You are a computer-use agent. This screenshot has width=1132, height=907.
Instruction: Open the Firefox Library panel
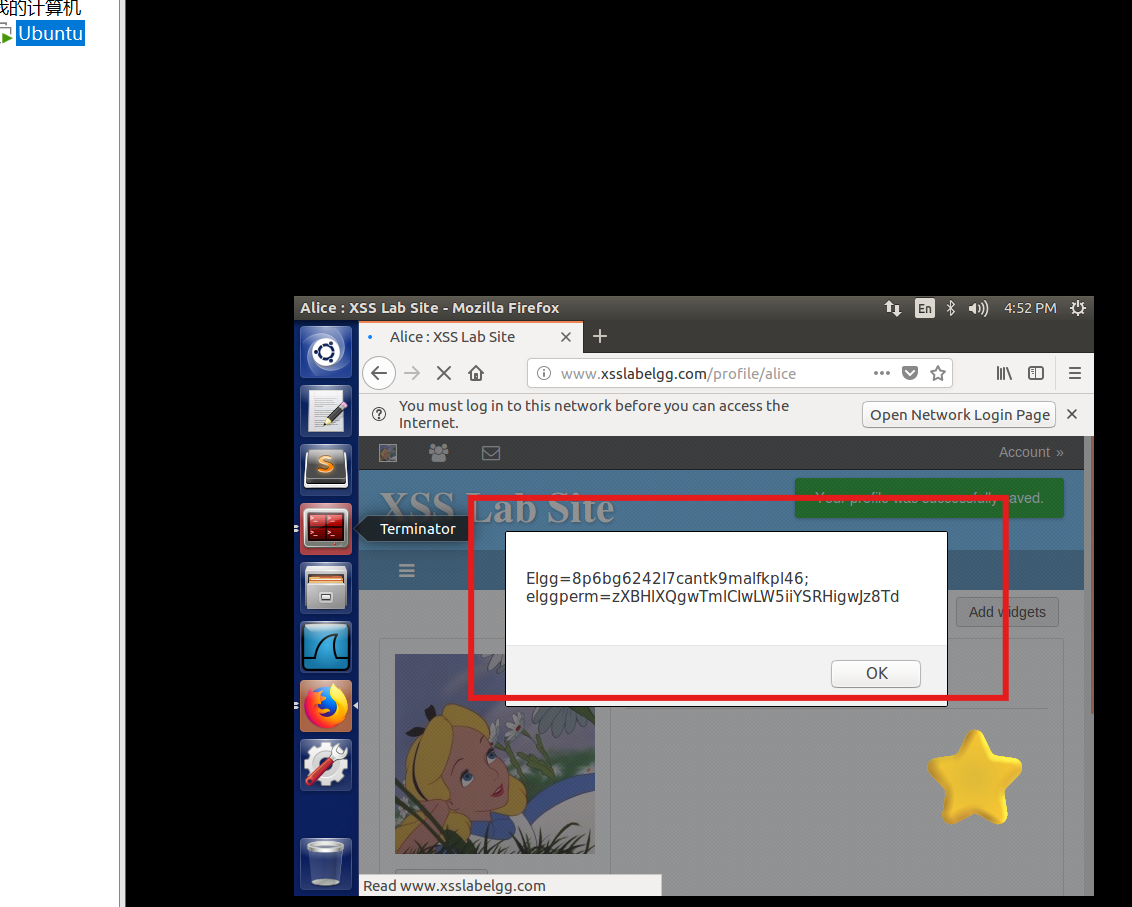coord(1004,373)
